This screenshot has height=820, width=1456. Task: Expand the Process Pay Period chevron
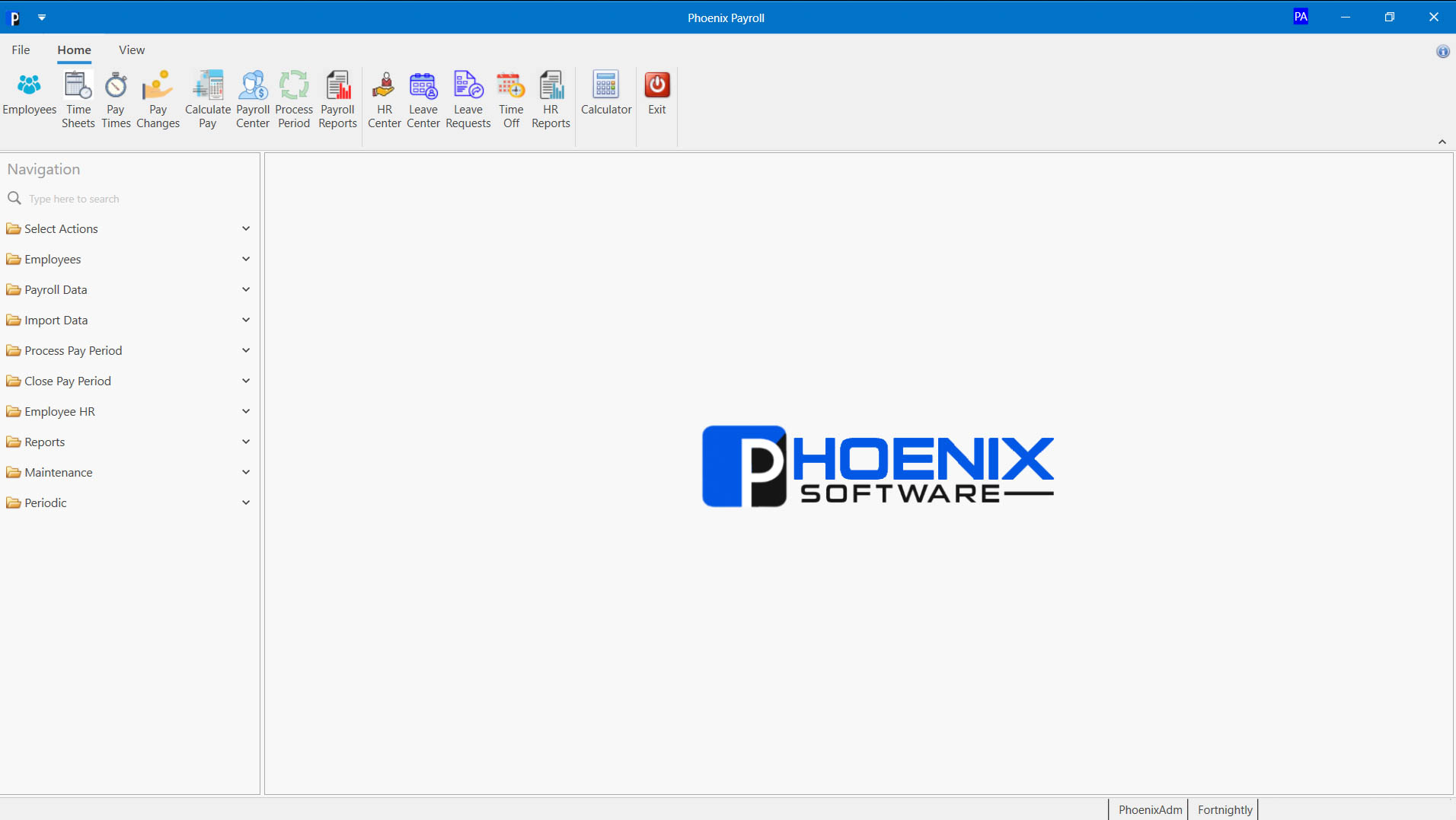click(246, 350)
